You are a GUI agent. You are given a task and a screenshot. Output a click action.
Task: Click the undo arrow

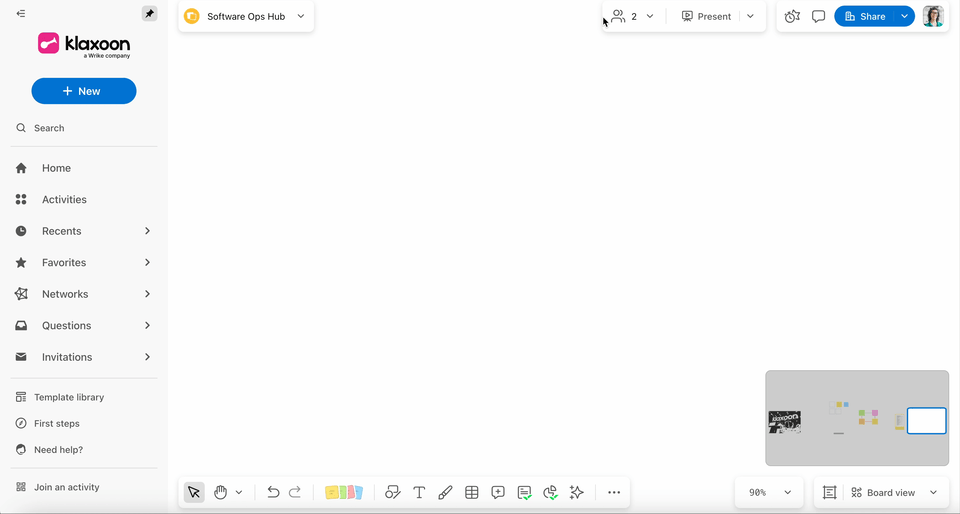click(x=273, y=493)
